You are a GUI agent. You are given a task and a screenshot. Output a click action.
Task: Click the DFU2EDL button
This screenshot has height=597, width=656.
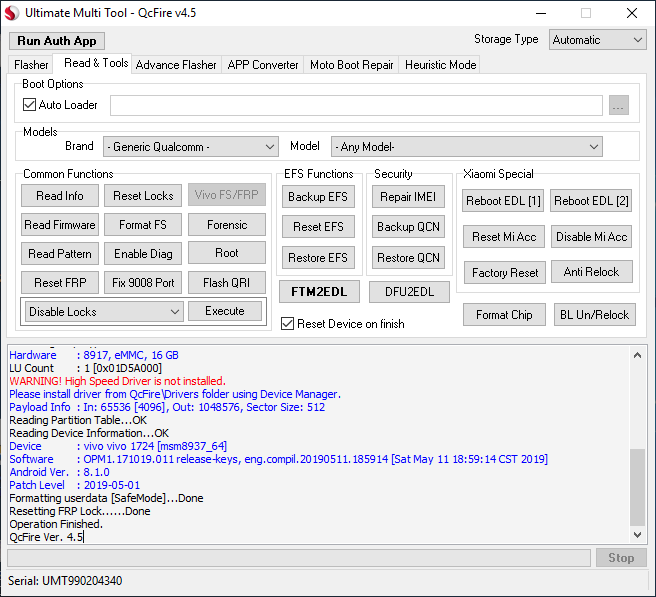(x=409, y=292)
